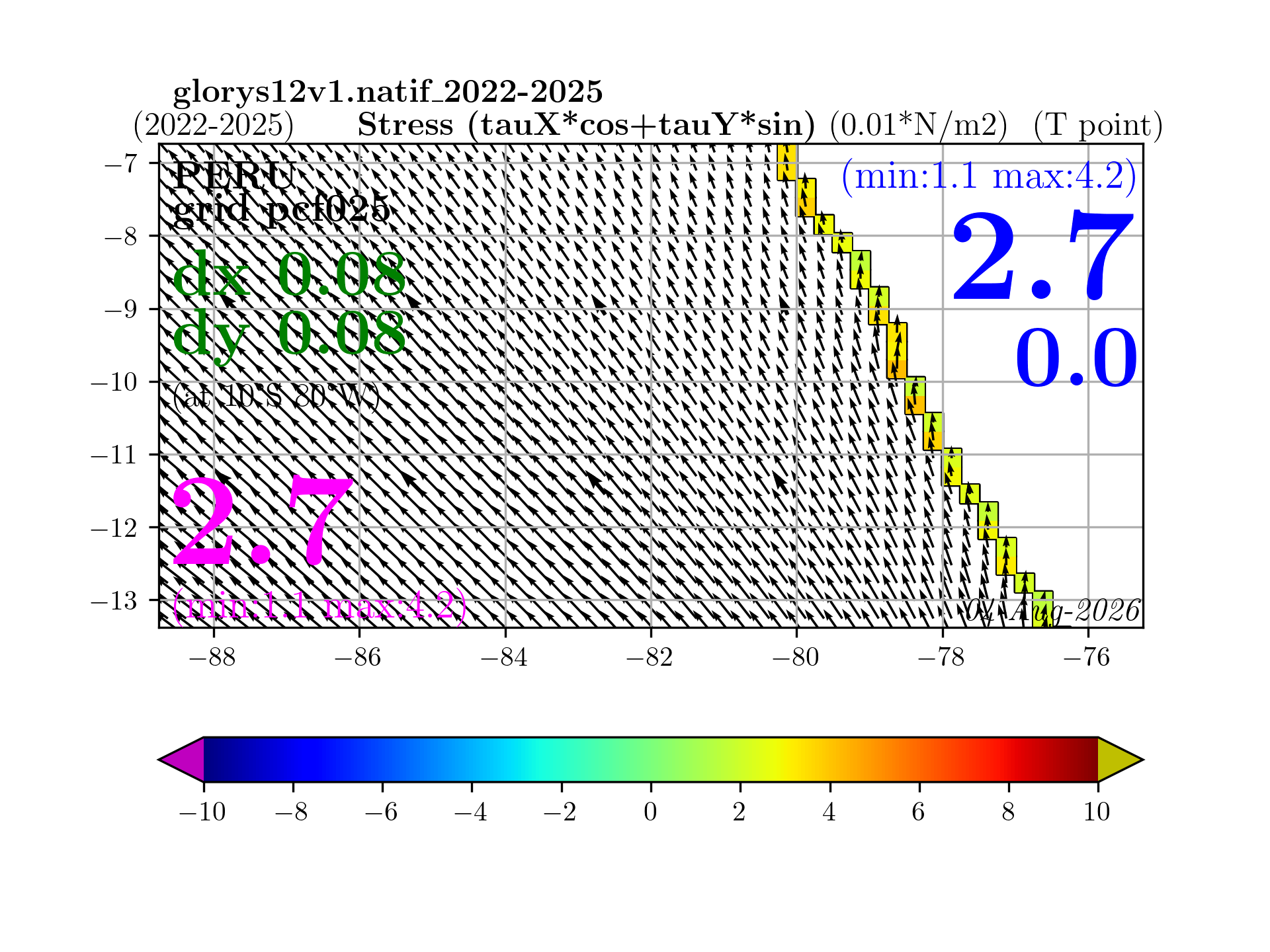Select the units label '(0.01*N/m2)'

(919, 125)
